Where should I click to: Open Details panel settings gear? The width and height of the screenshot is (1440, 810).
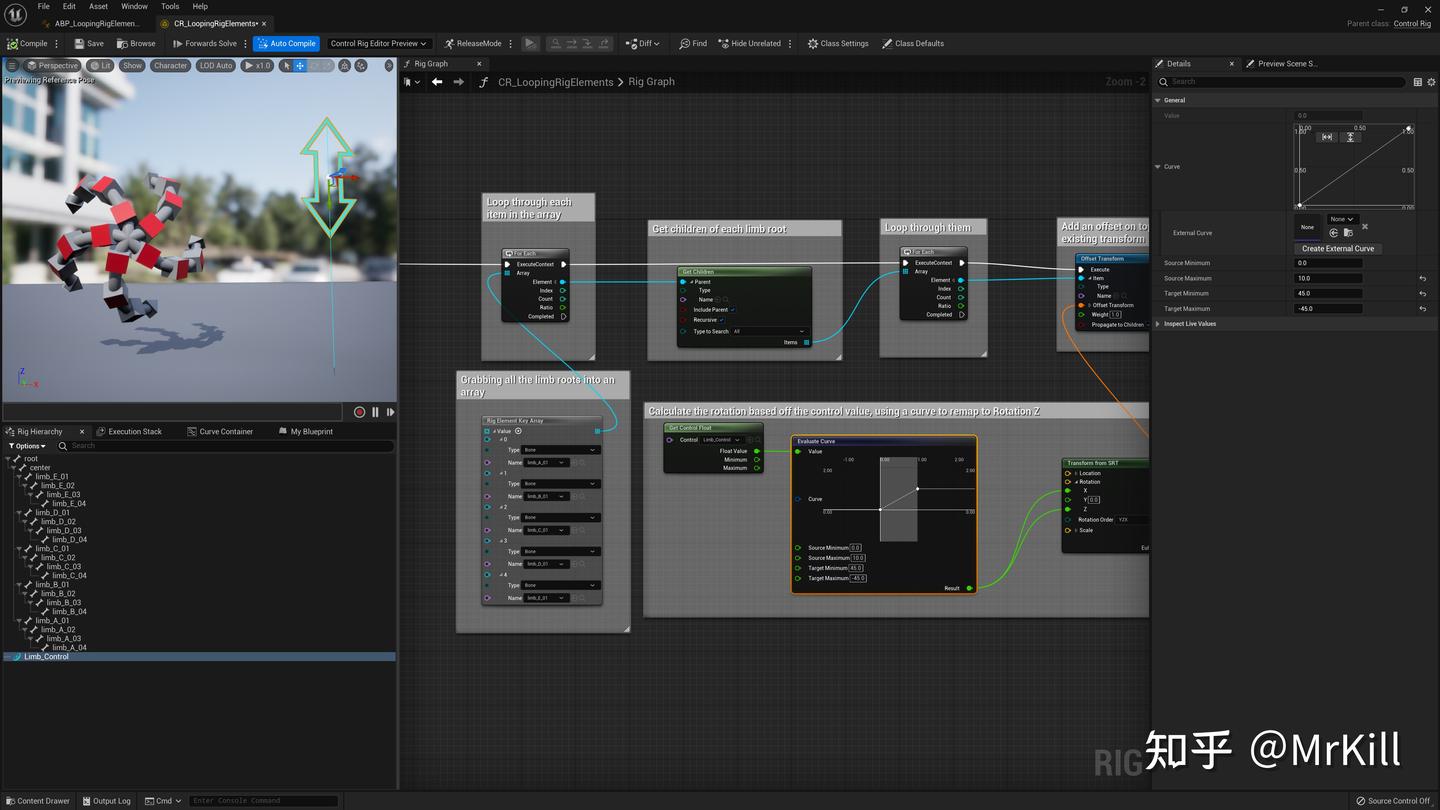pyautogui.click(x=1430, y=82)
